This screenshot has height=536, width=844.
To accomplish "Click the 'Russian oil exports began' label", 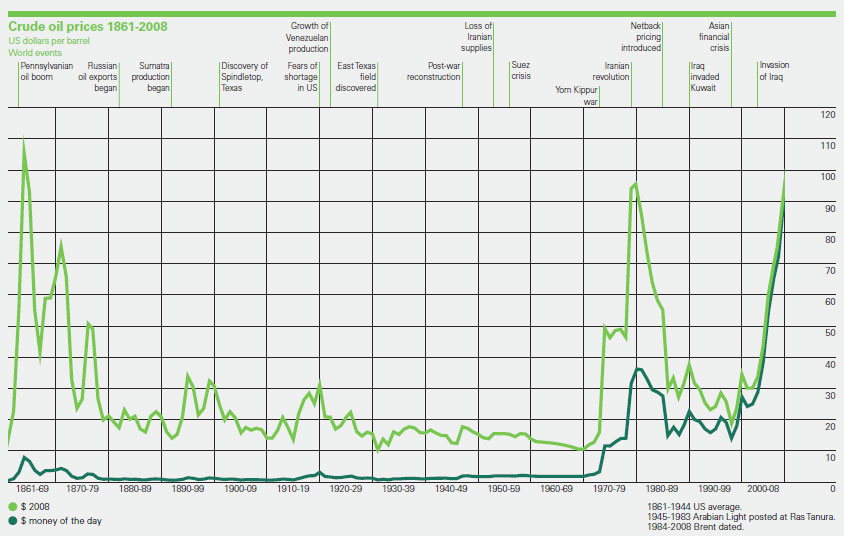I will [98, 76].
